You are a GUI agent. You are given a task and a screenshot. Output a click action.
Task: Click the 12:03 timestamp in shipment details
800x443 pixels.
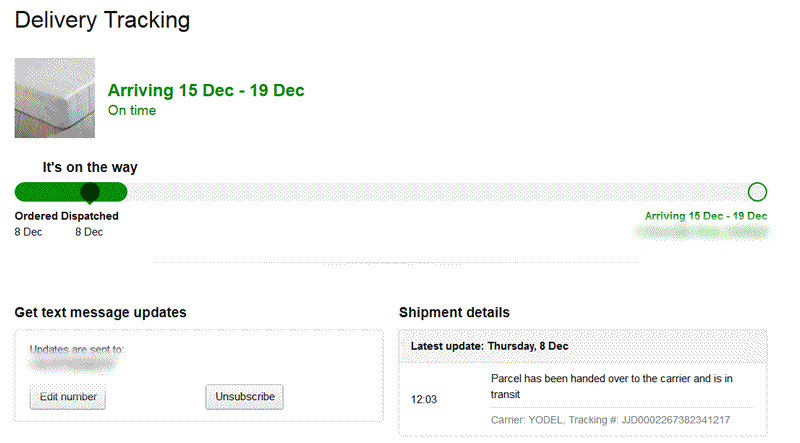tap(423, 399)
